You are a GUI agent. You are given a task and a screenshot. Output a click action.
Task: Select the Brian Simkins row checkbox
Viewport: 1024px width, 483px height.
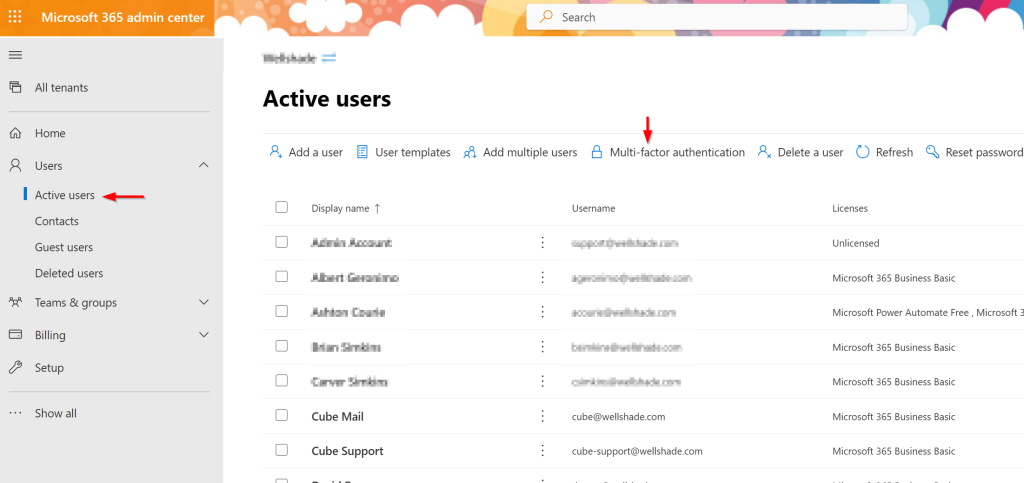(281, 346)
